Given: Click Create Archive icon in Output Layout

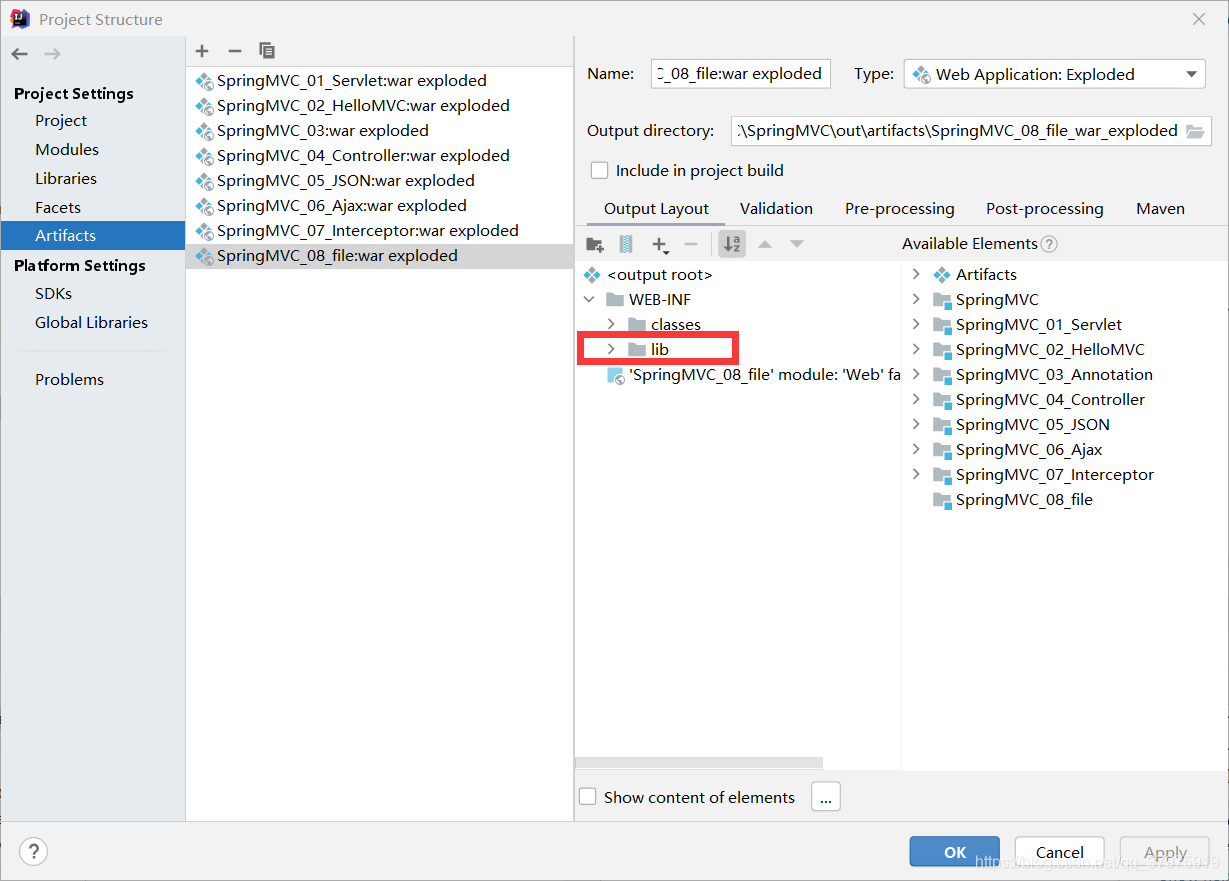Looking at the screenshot, I should 626,244.
